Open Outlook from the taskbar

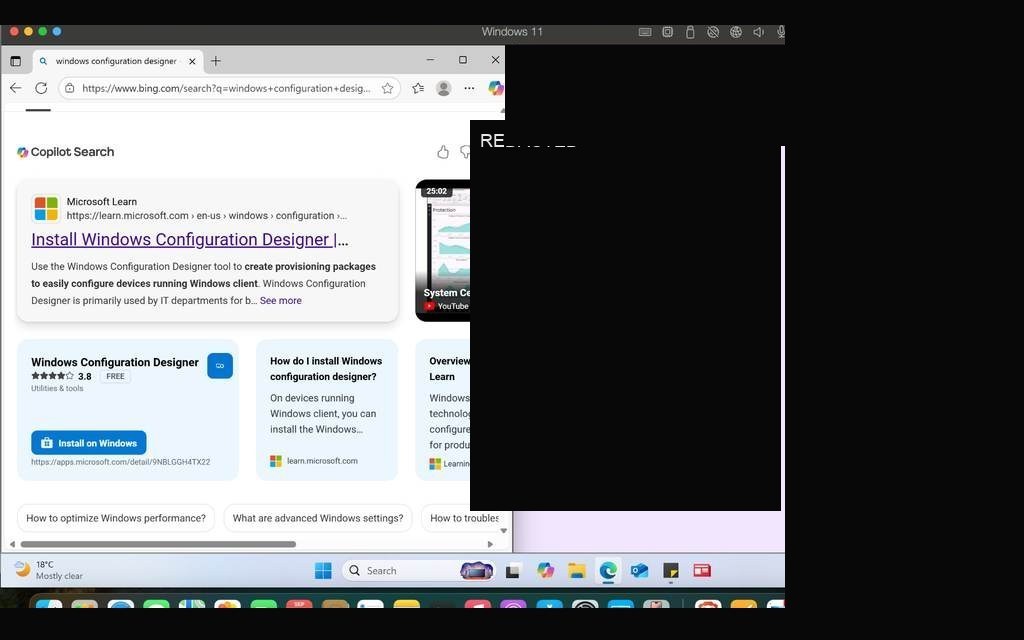(x=639, y=571)
